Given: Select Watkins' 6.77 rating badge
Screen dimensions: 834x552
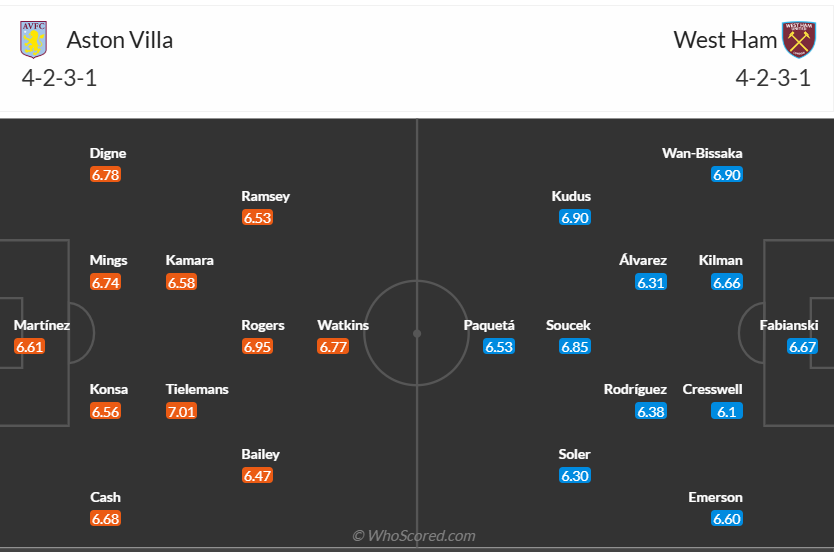Looking at the screenshot, I should [x=333, y=347].
